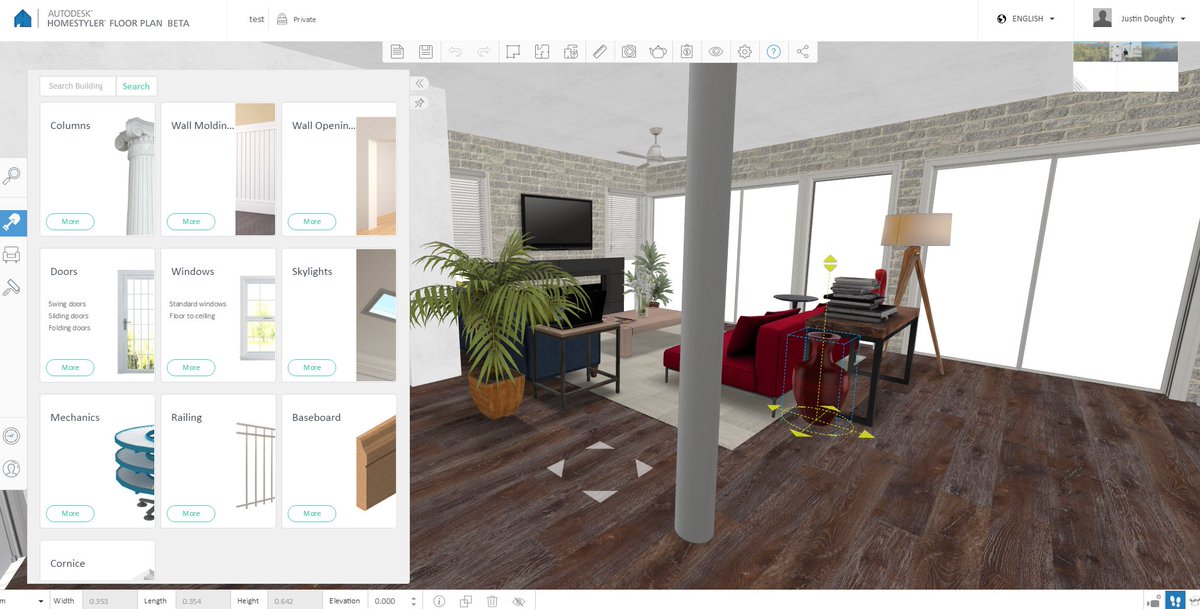Open the paint brush decorate sidebar icon
1200x609 pixels.
[x=12, y=287]
